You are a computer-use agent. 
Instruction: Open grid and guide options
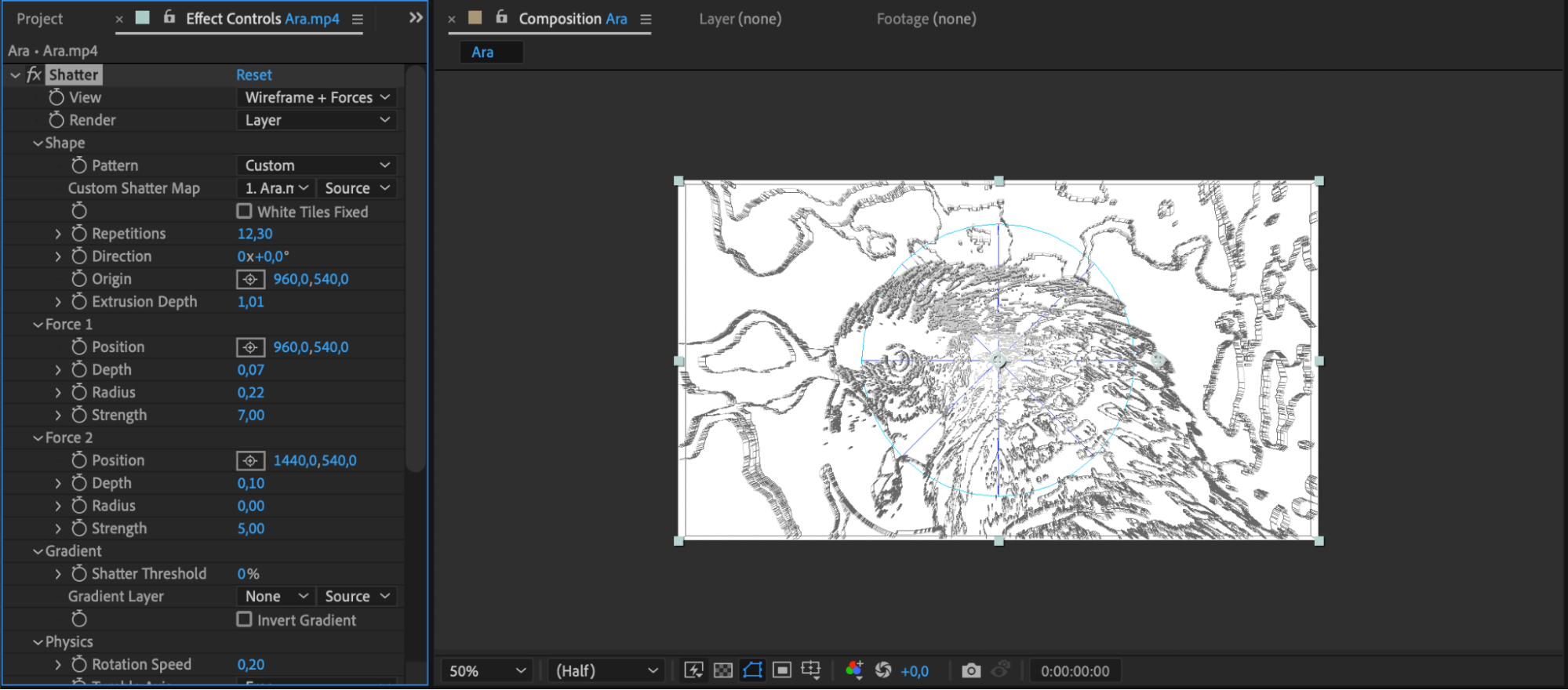click(x=811, y=670)
